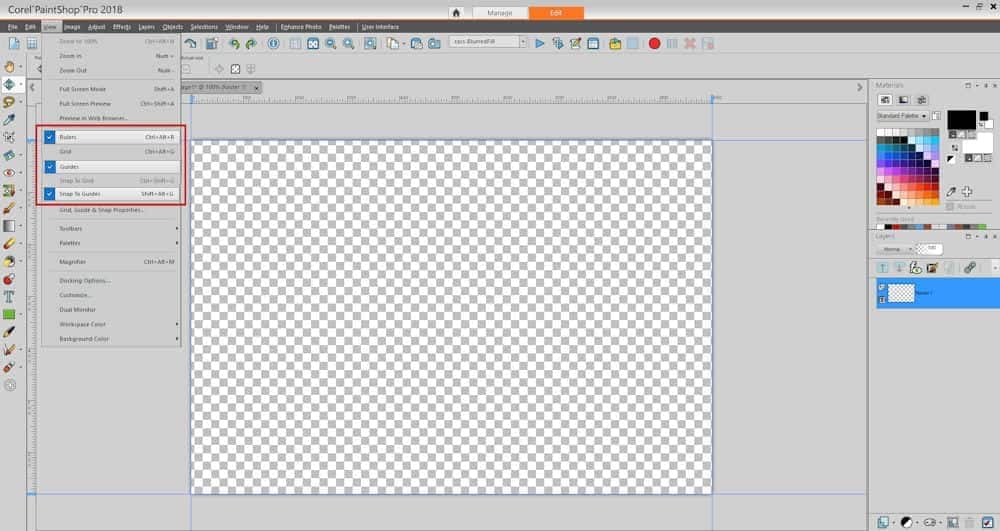This screenshot has width=1000, height=531.
Task: Select the Text tool
Action: (x=10, y=296)
